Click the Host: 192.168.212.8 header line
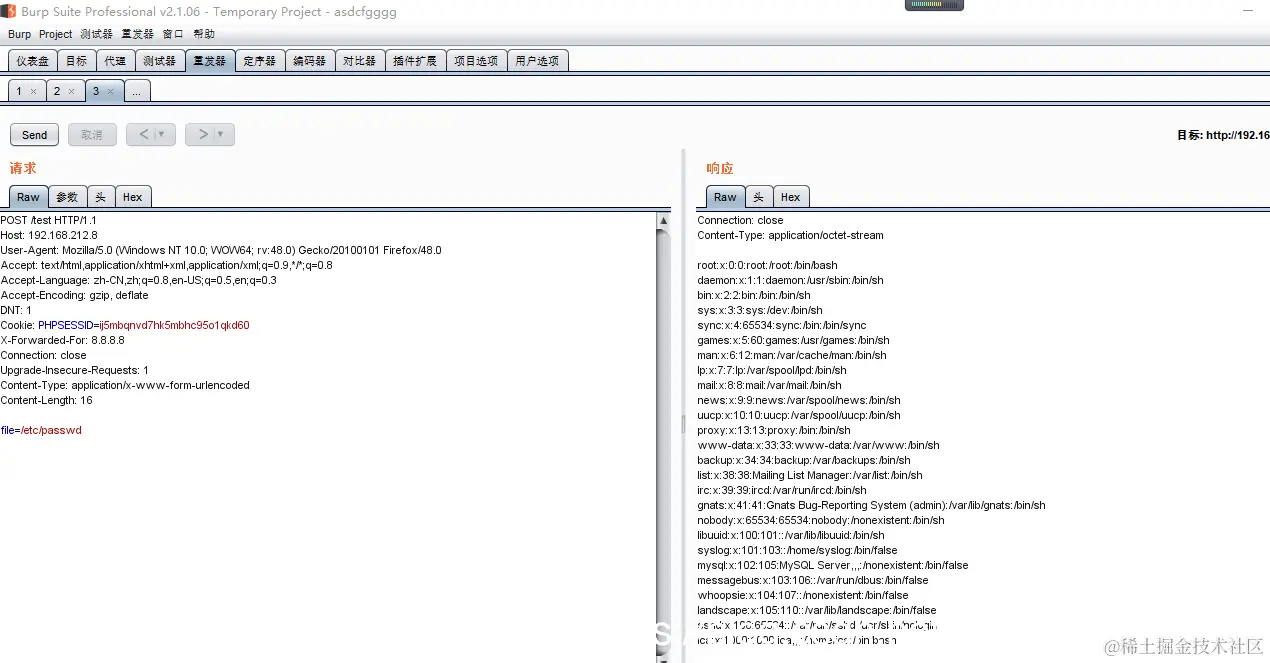This screenshot has width=1270, height=663. pyautogui.click(x=49, y=235)
